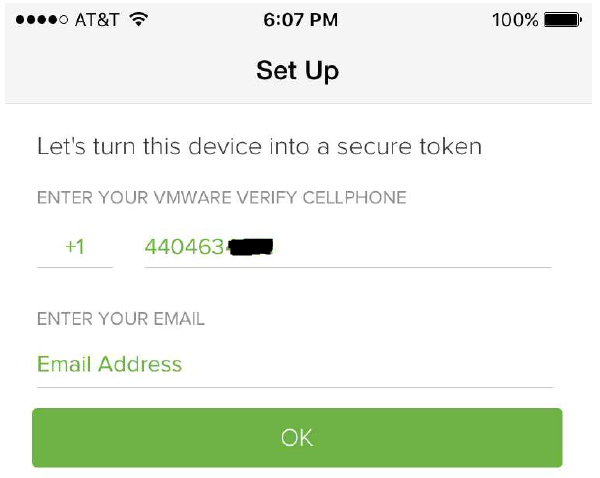Tap the battery icon in status bar
The height and width of the screenshot is (478, 600).
(562, 20)
